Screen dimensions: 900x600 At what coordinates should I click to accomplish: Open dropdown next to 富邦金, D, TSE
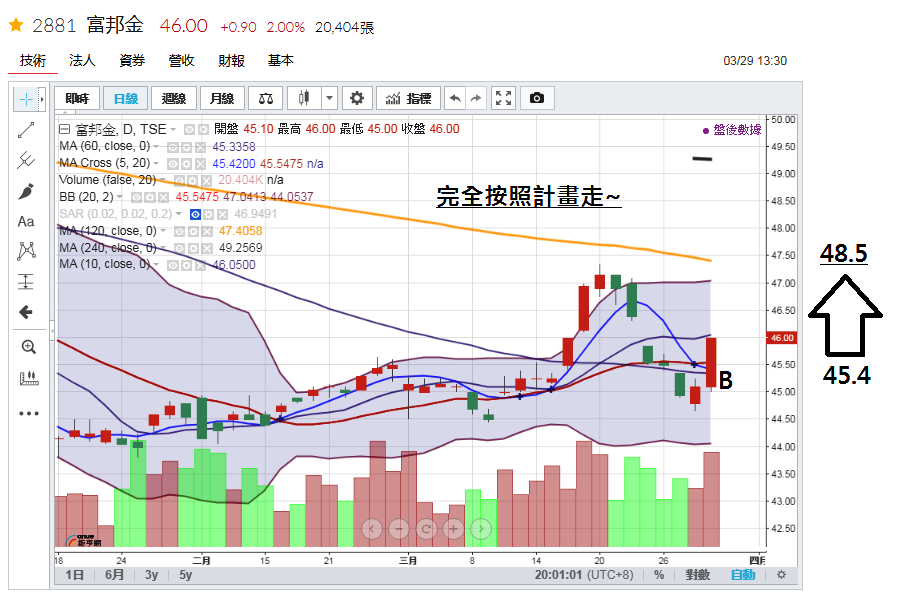(173, 130)
